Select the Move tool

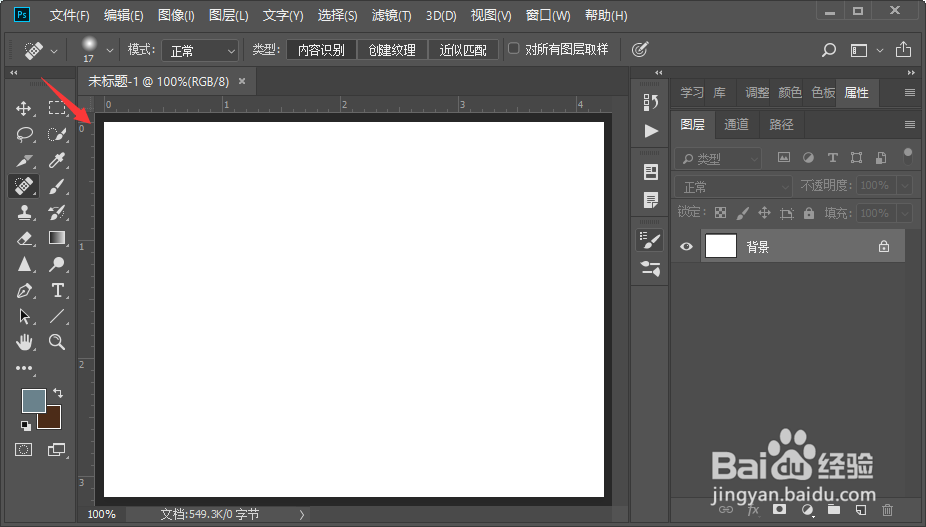(24, 108)
